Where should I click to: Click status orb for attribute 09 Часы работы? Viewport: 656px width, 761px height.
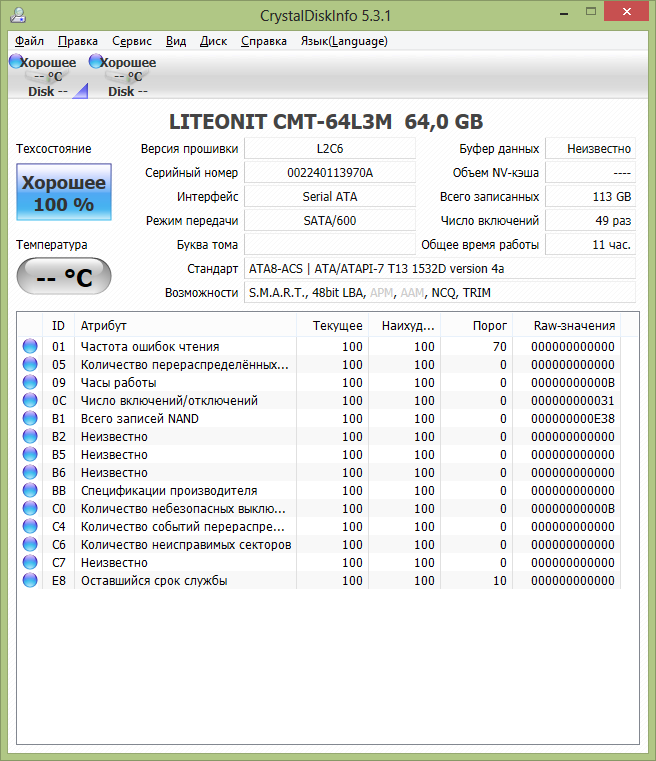pyautogui.click(x=30, y=382)
